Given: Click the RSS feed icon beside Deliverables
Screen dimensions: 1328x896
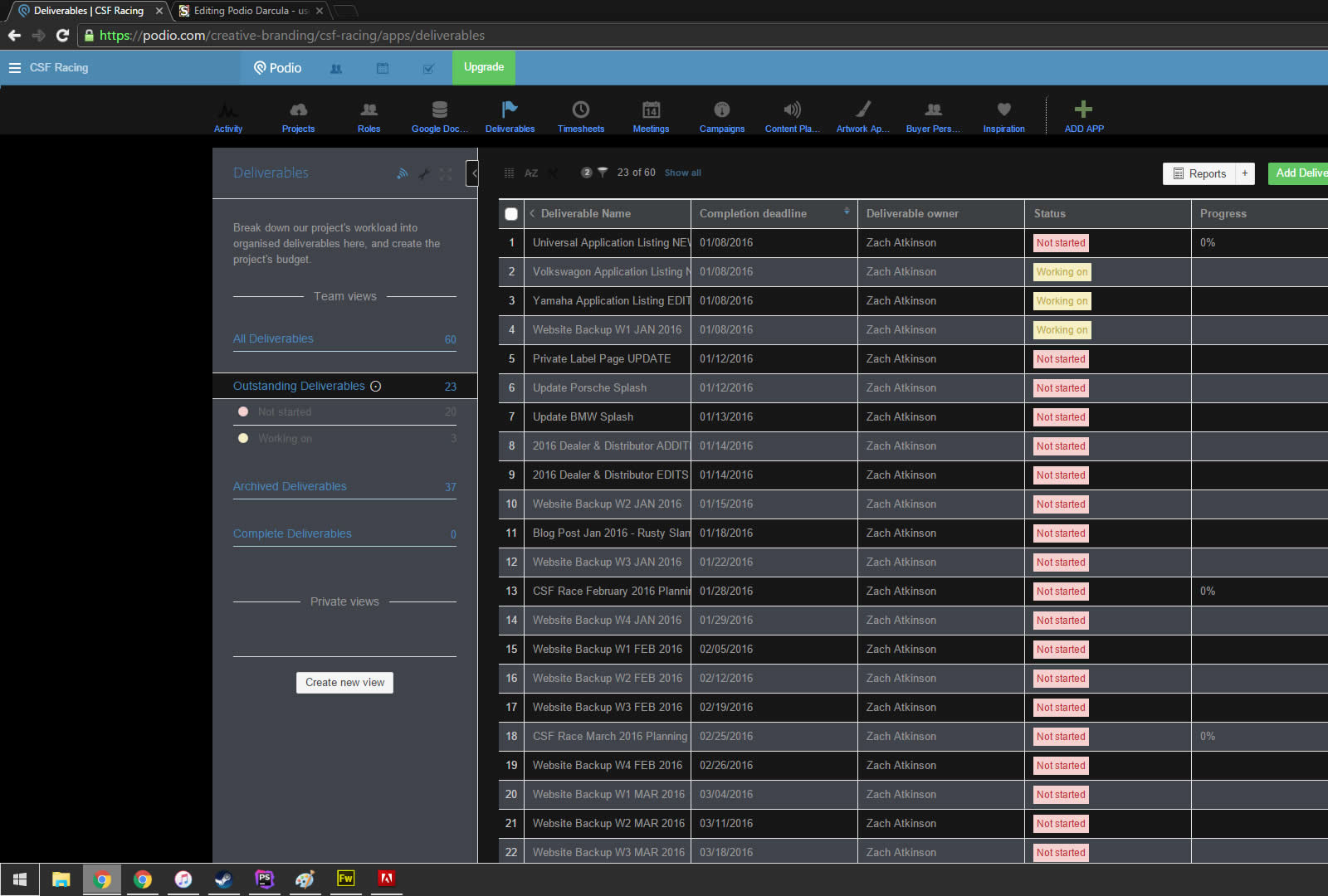Looking at the screenshot, I should (x=402, y=173).
